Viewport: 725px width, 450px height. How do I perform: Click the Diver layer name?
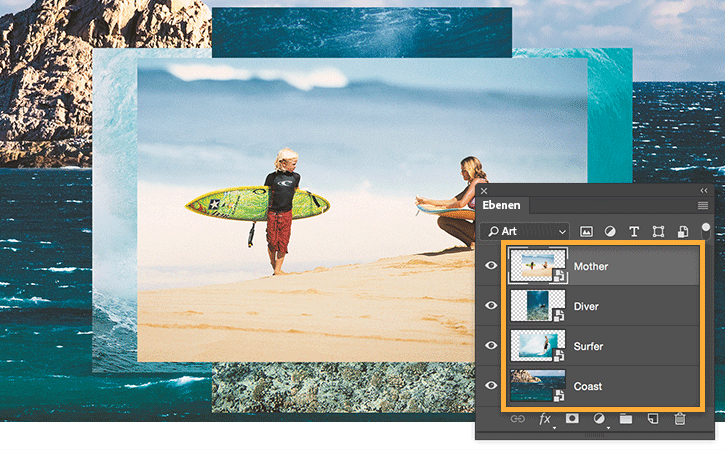(586, 306)
